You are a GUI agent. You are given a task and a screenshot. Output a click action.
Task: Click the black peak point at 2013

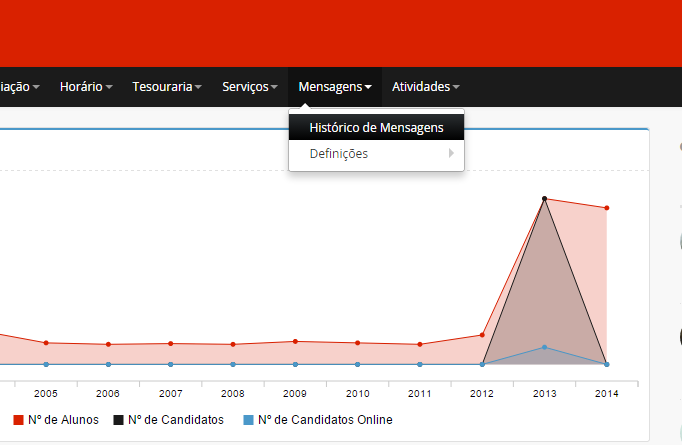click(544, 199)
